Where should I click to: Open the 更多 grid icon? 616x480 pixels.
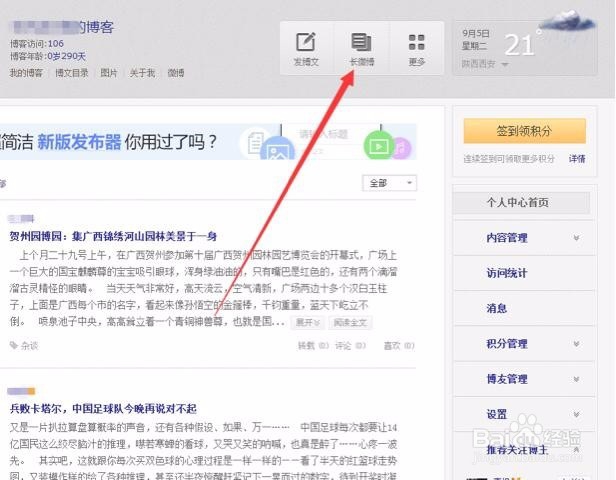click(416, 42)
